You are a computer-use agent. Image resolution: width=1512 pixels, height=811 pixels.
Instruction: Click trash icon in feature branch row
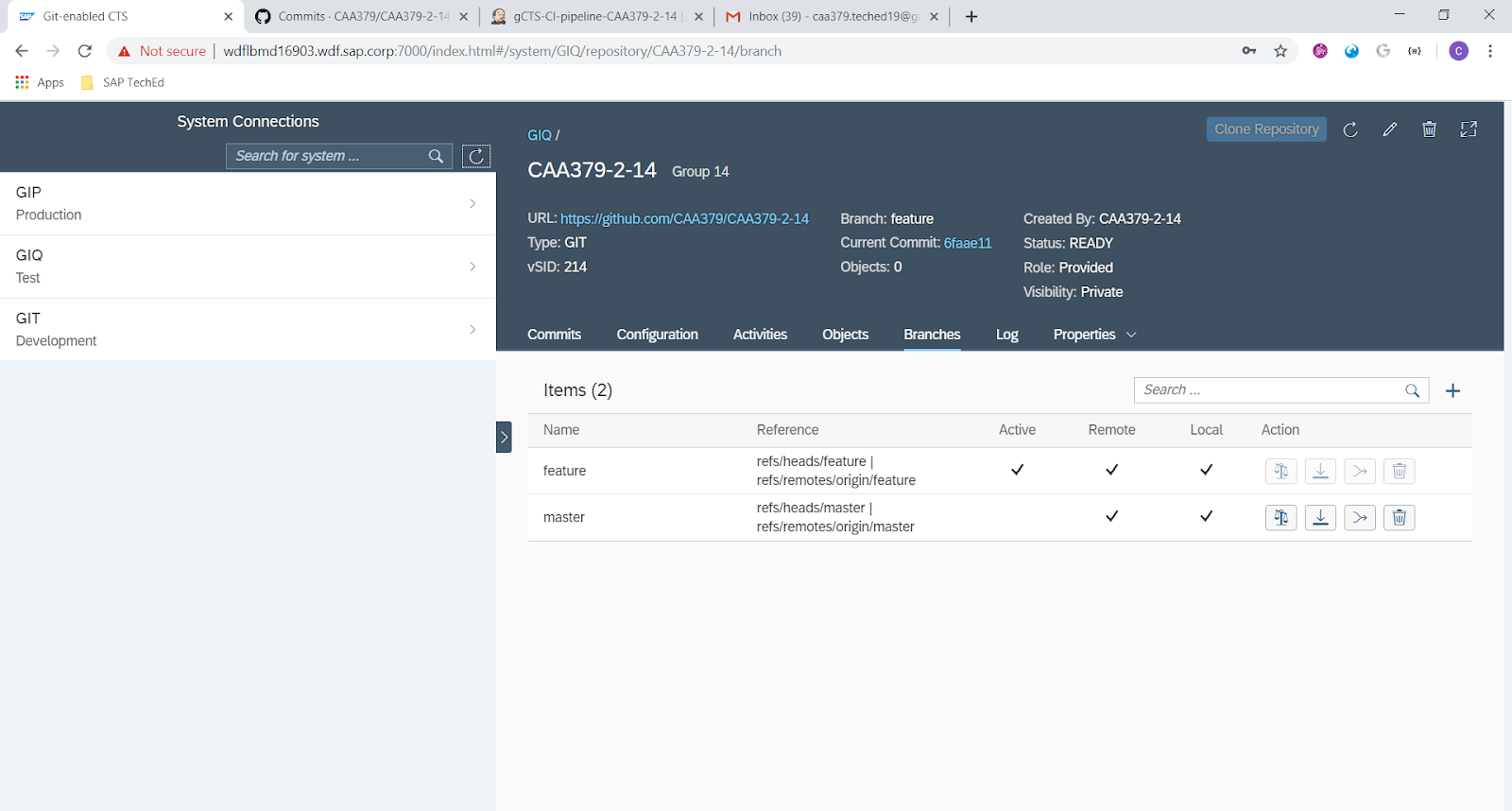[x=1400, y=471]
